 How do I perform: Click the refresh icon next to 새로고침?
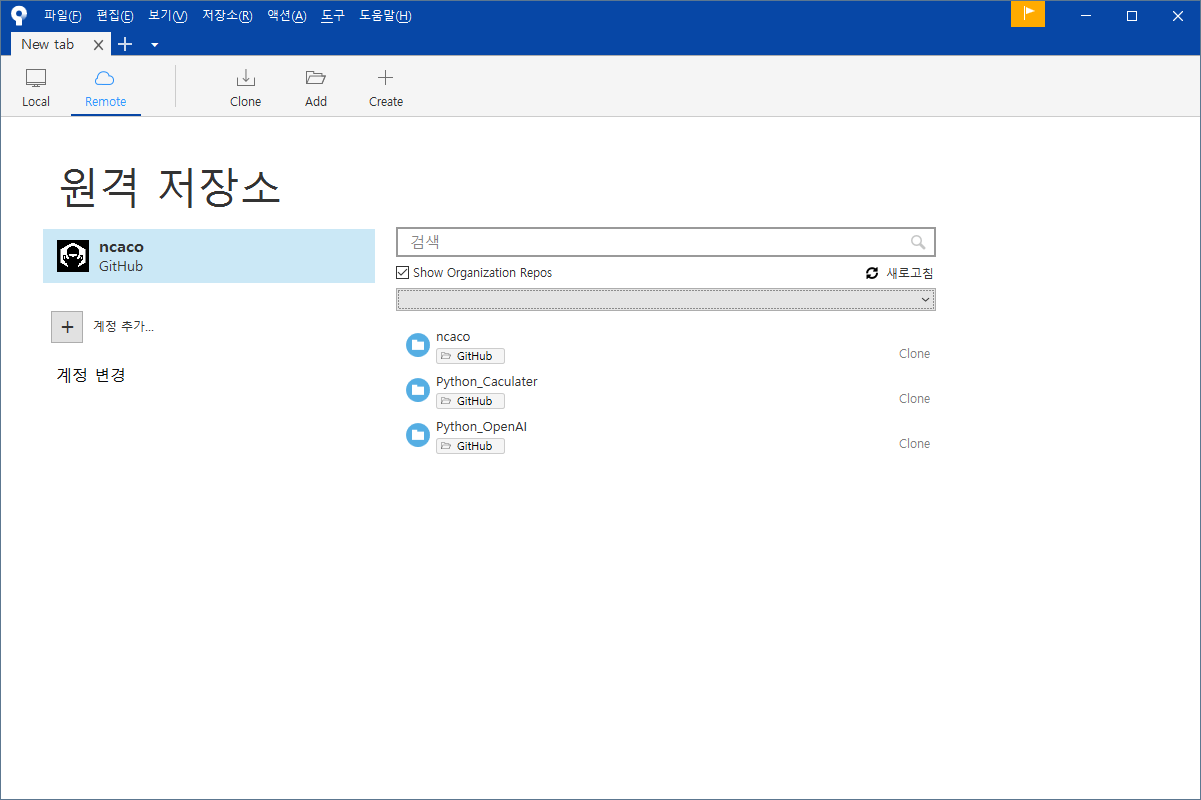click(871, 272)
